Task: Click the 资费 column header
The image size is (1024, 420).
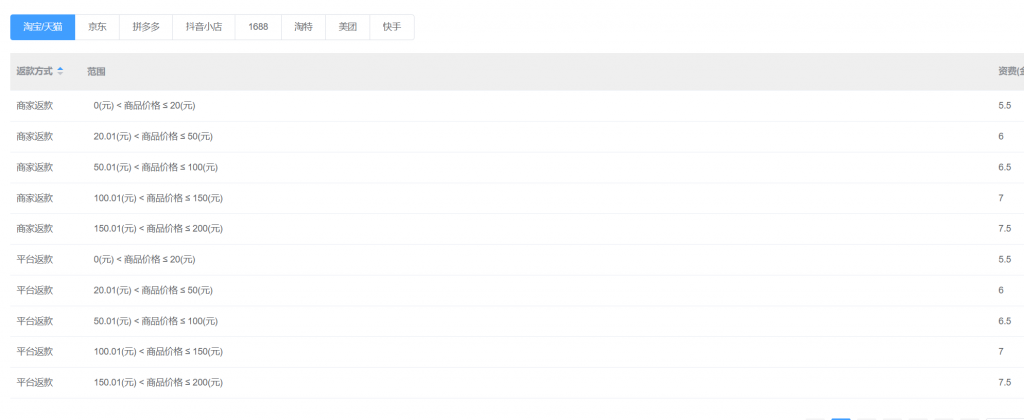Action: point(1008,71)
